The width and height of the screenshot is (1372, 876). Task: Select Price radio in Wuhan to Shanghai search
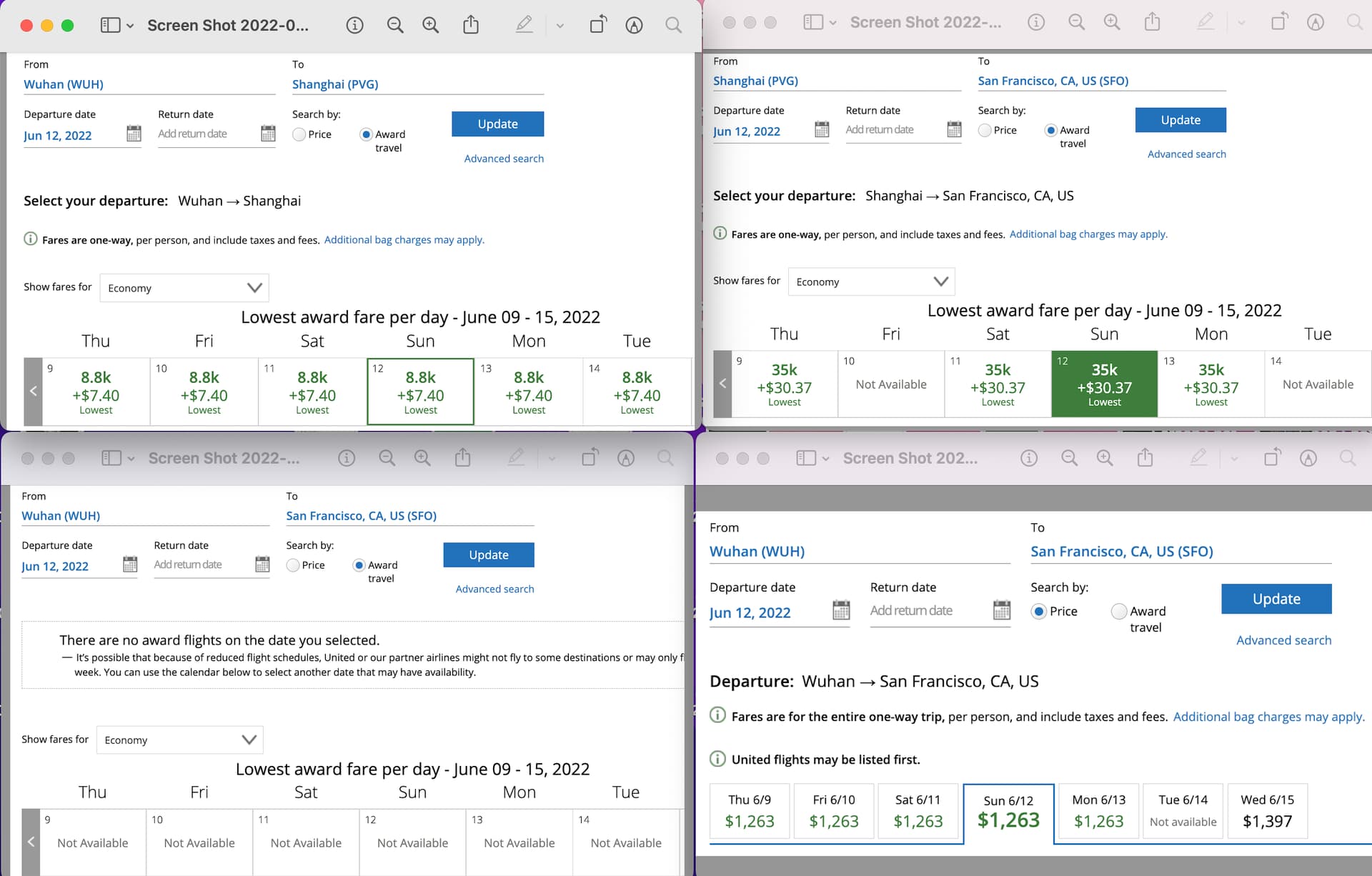pyautogui.click(x=299, y=134)
